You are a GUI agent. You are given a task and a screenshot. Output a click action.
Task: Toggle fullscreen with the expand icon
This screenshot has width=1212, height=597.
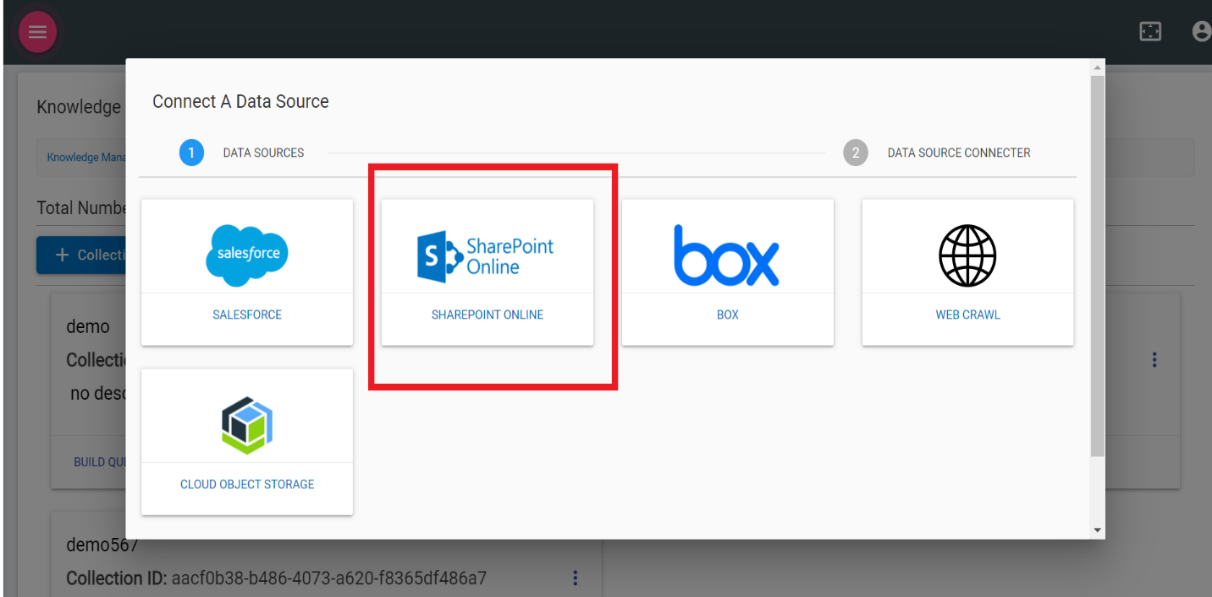[1149, 31]
